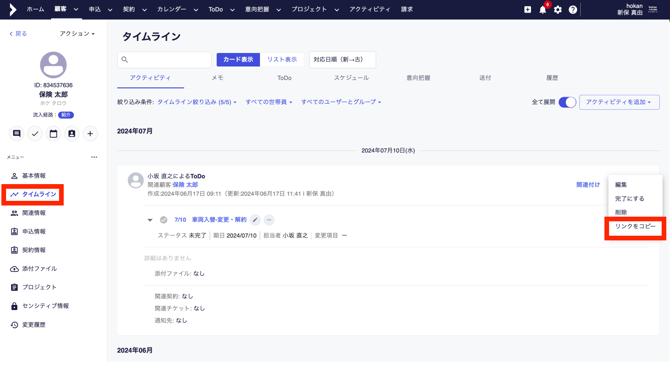Click the customer avatar image
670x391 pixels.
[x=53, y=65]
